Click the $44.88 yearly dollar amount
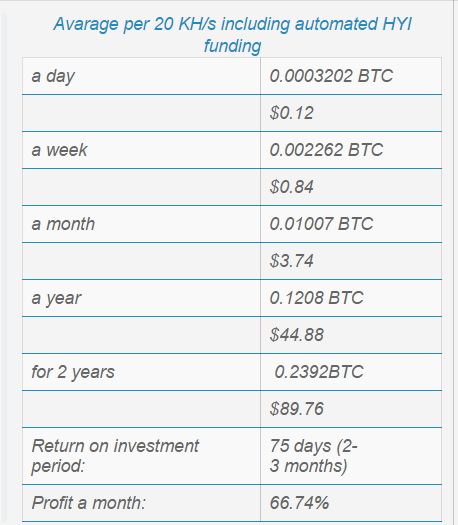This screenshot has height=525, width=458. [297, 335]
